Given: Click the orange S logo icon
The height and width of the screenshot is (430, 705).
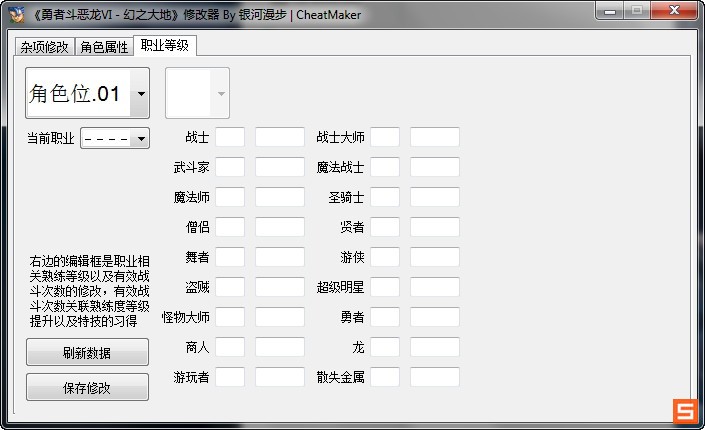Looking at the screenshot, I should tap(684, 411).
